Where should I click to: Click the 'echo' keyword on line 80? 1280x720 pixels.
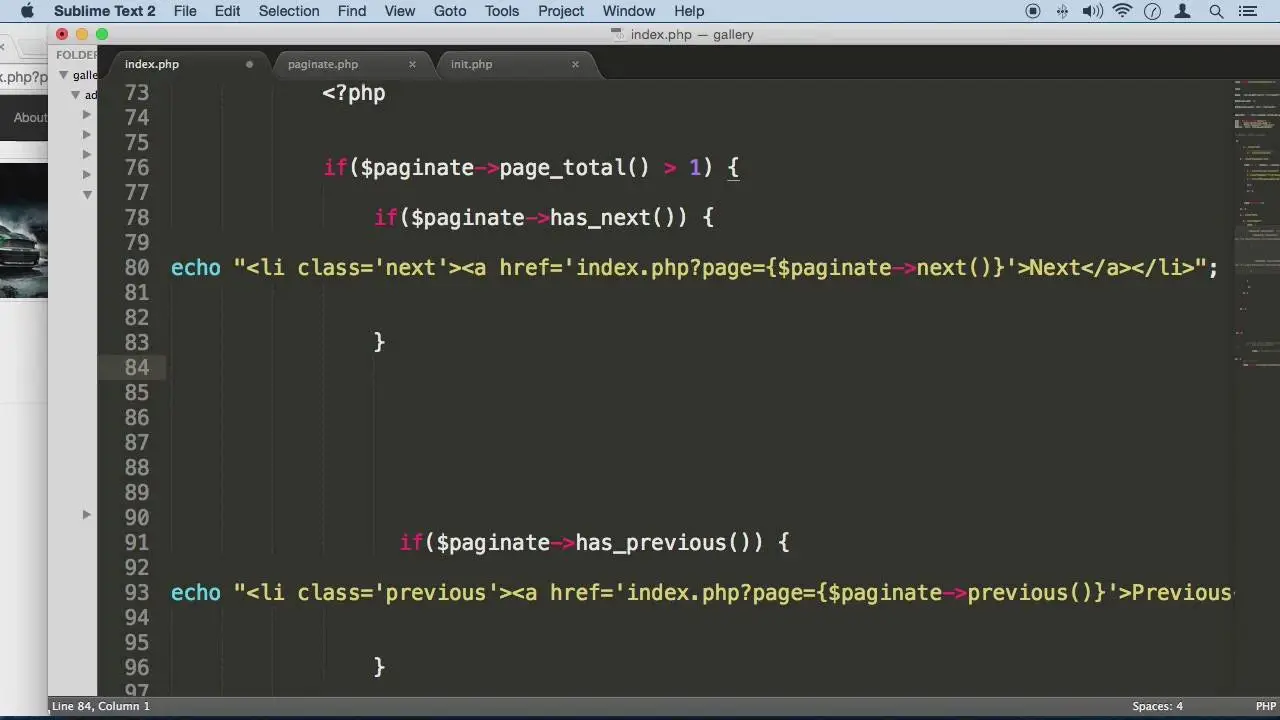point(196,268)
